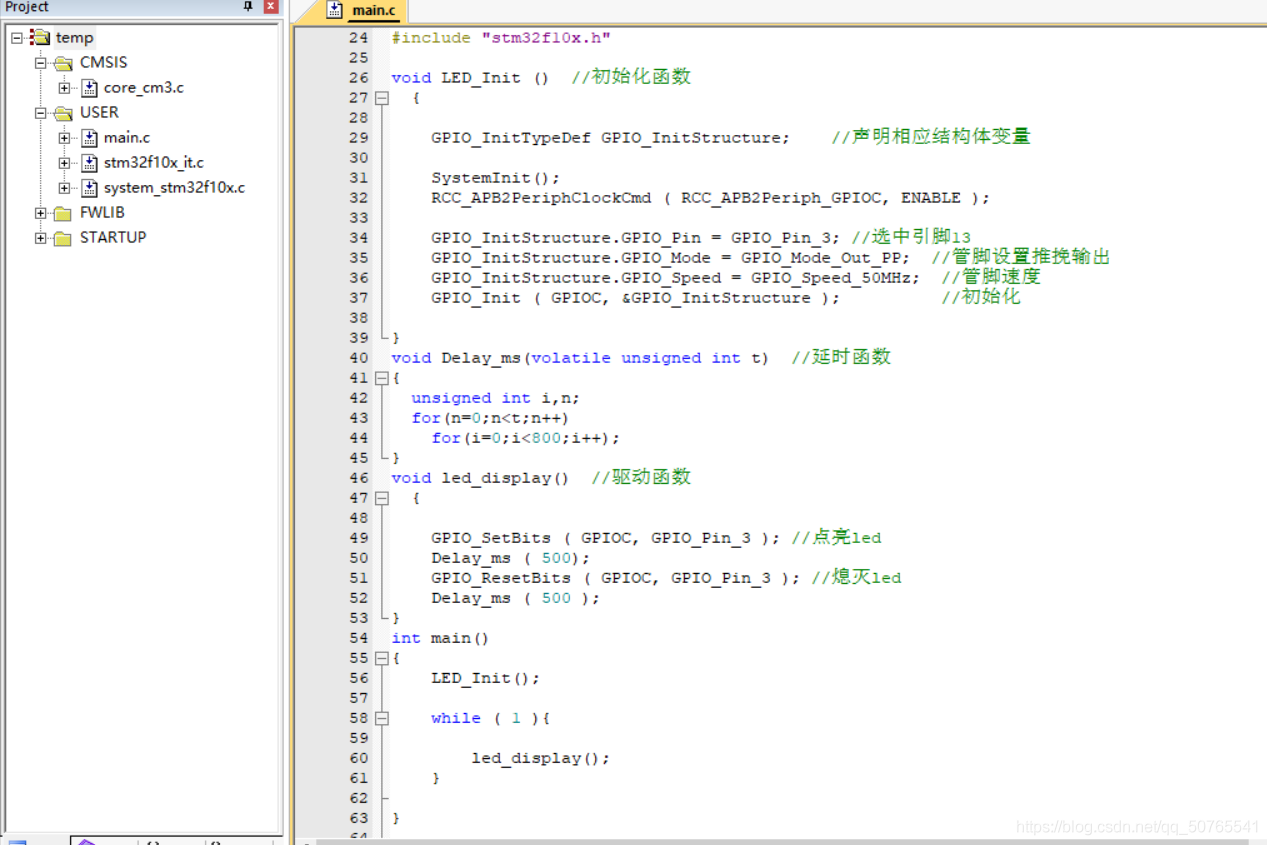Expand system_stm32f10x.c dependencies
Screen dimensions: 1267x845
point(64,188)
